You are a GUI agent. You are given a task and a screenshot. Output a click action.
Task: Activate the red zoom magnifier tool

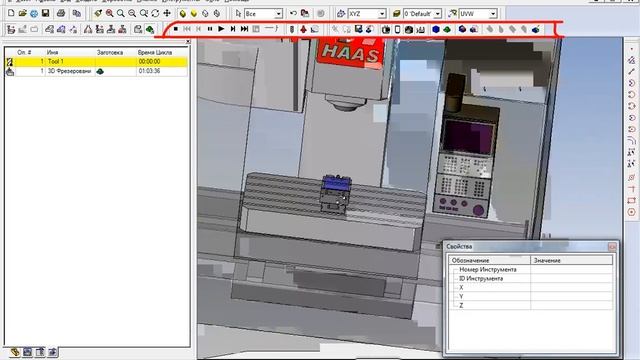tap(109, 13)
